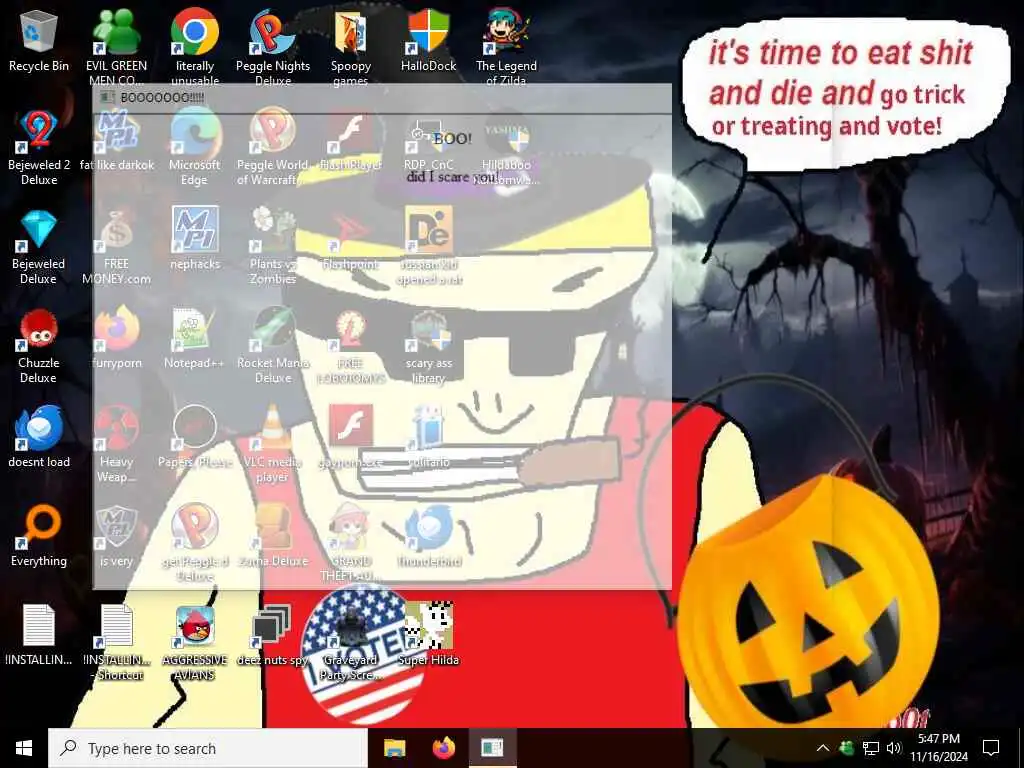
Task: Select the !INSTALLIN... text file icon
Action: point(39,635)
